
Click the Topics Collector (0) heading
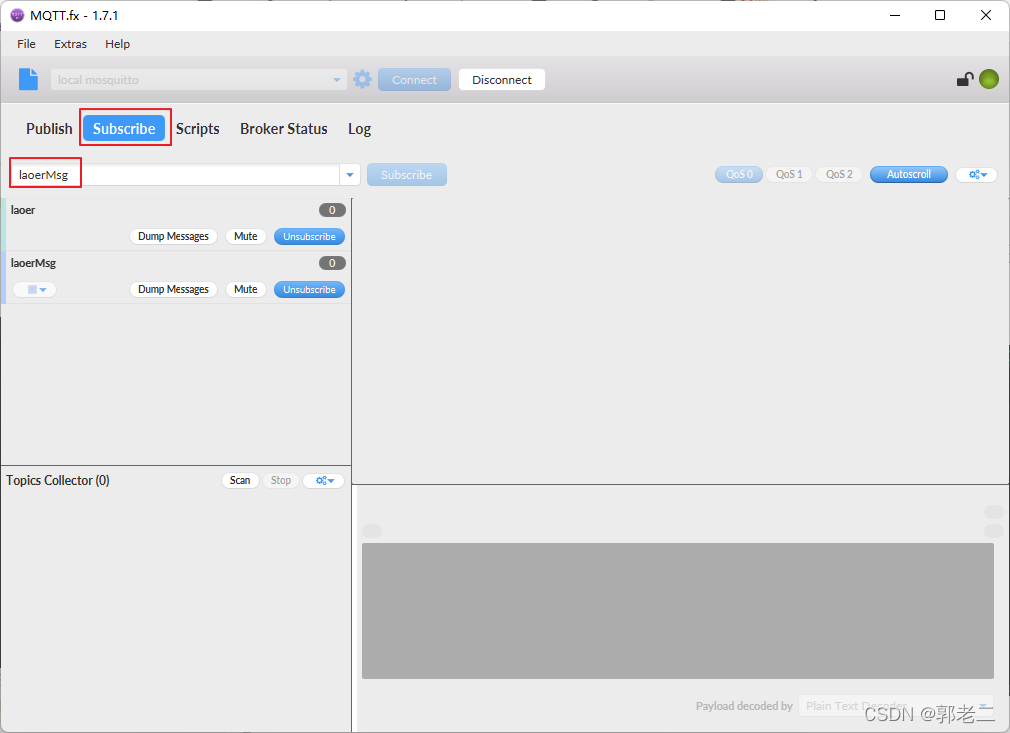58,481
